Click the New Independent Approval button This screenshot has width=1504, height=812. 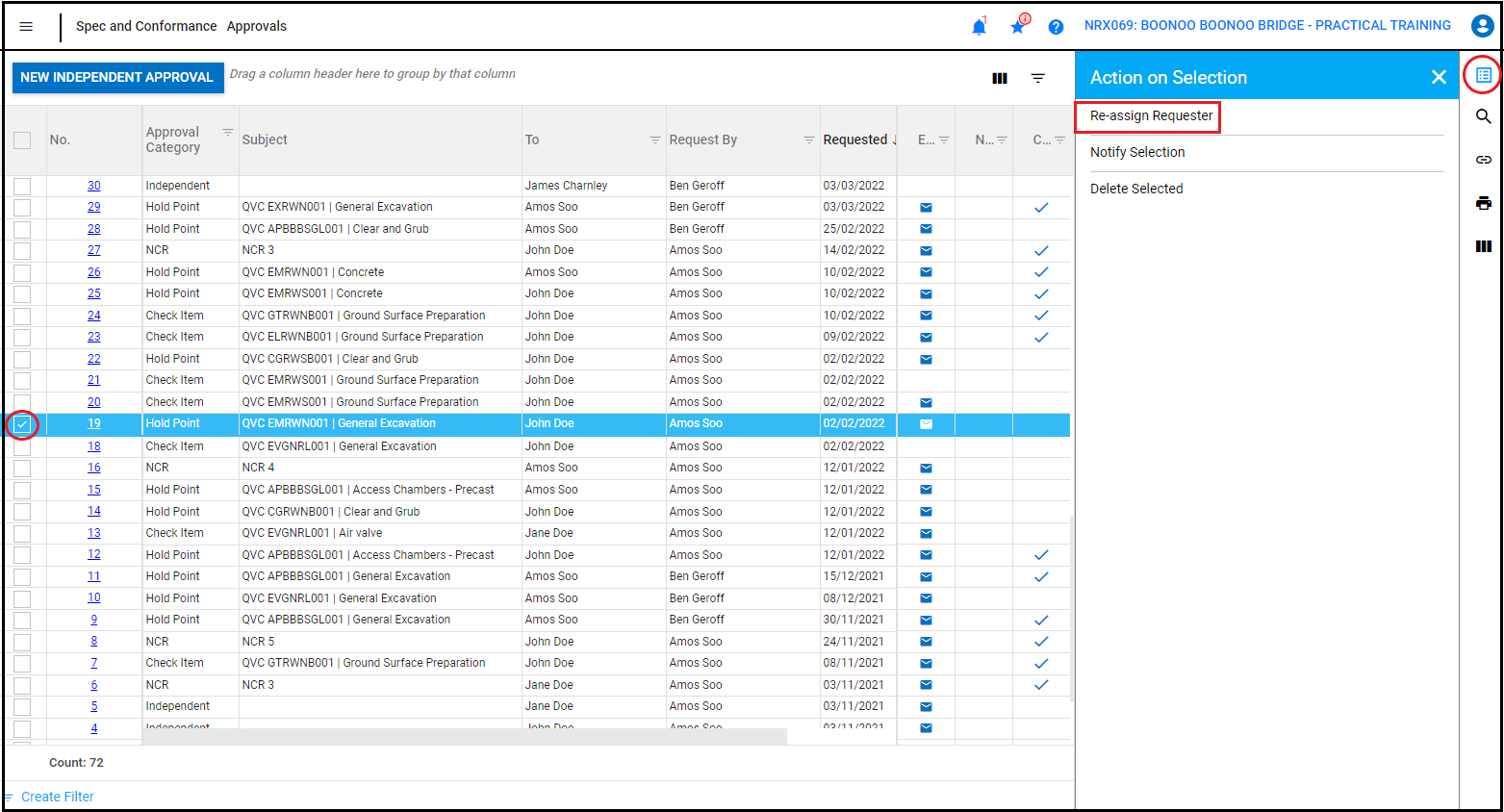click(117, 78)
